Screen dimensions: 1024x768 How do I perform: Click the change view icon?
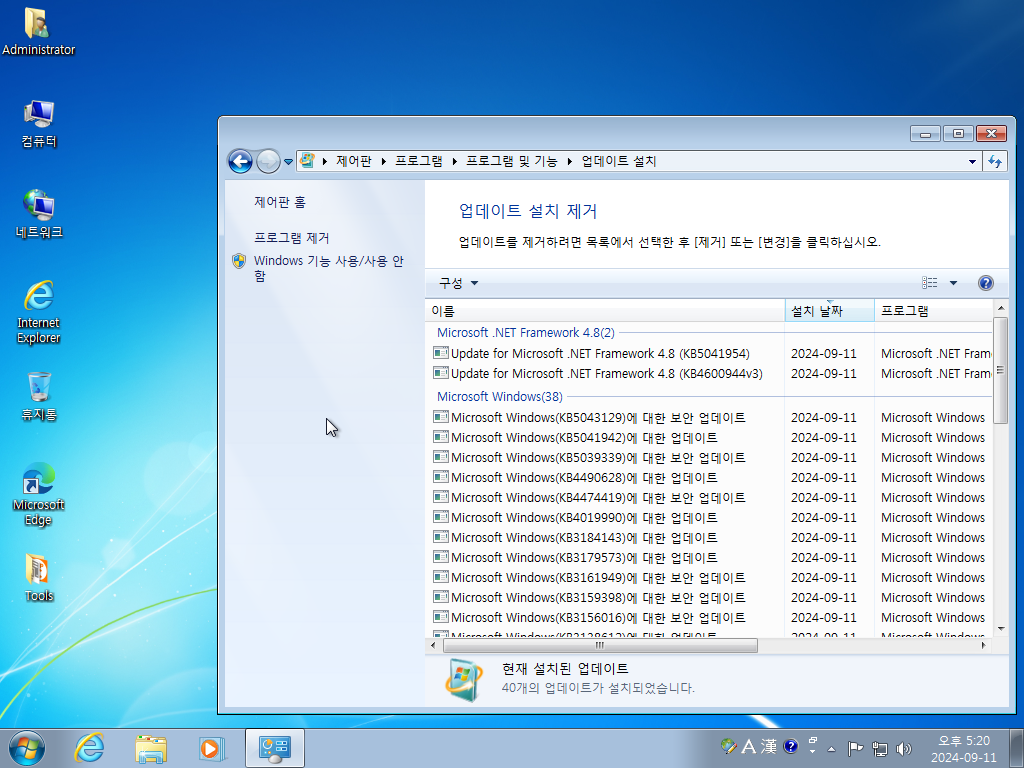(x=929, y=283)
